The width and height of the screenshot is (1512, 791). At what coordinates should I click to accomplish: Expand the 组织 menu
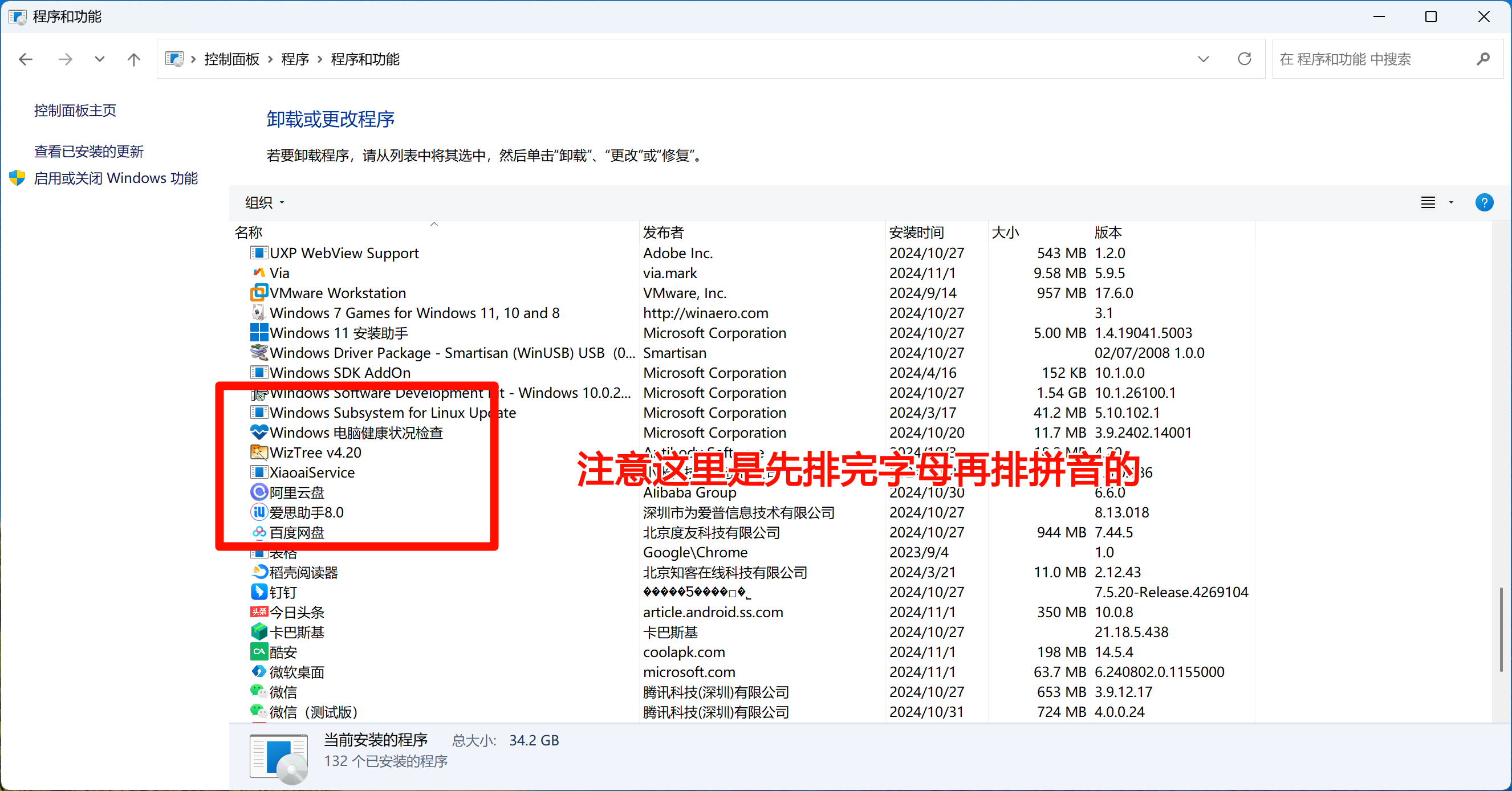click(x=265, y=202)
